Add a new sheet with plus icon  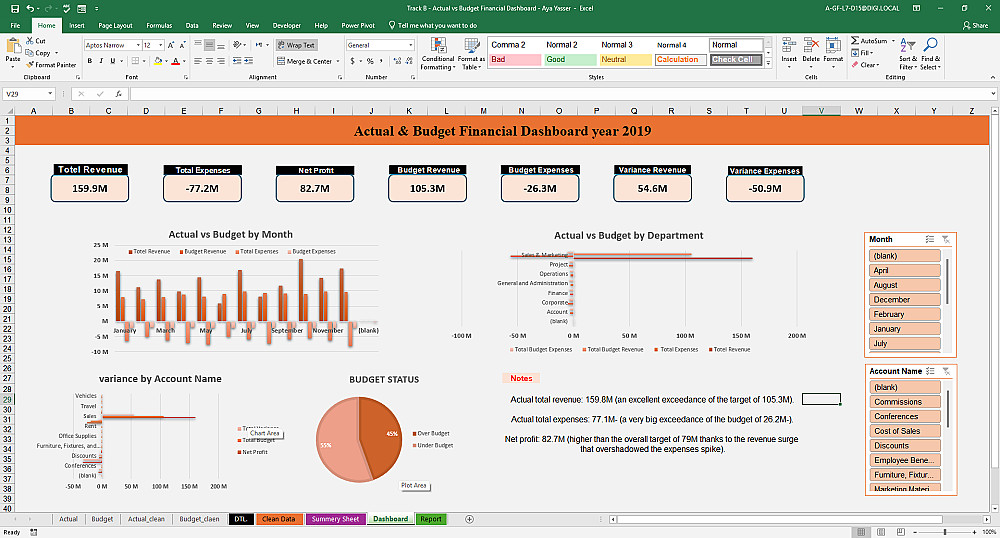469,519
